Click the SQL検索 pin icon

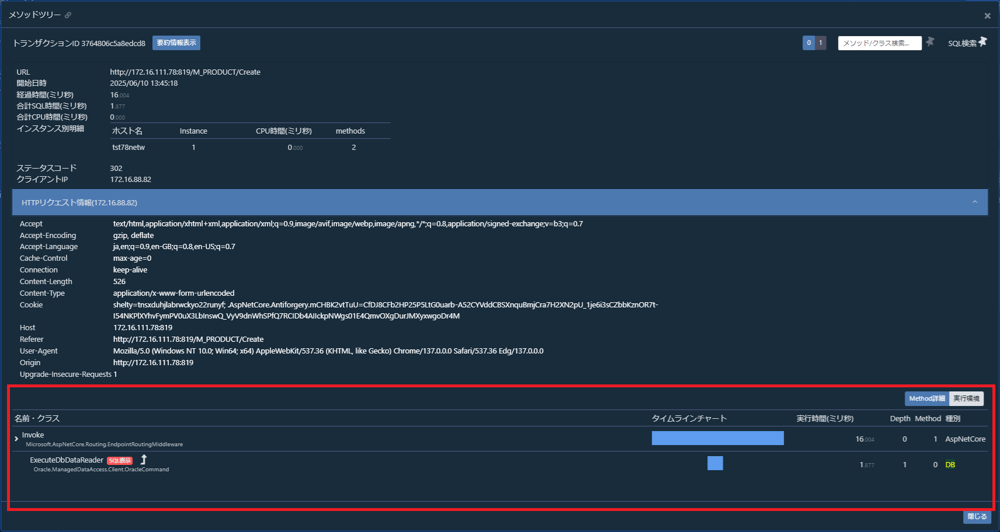(x=983, y=41)
